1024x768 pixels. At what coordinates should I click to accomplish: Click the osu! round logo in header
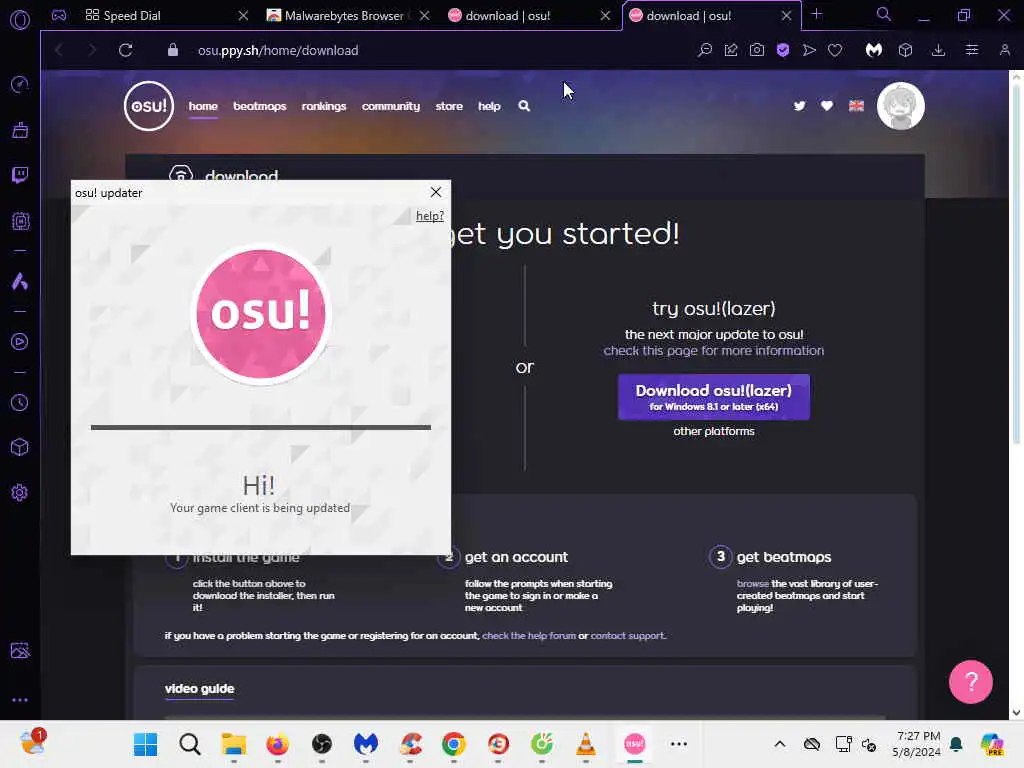[149, 106]
